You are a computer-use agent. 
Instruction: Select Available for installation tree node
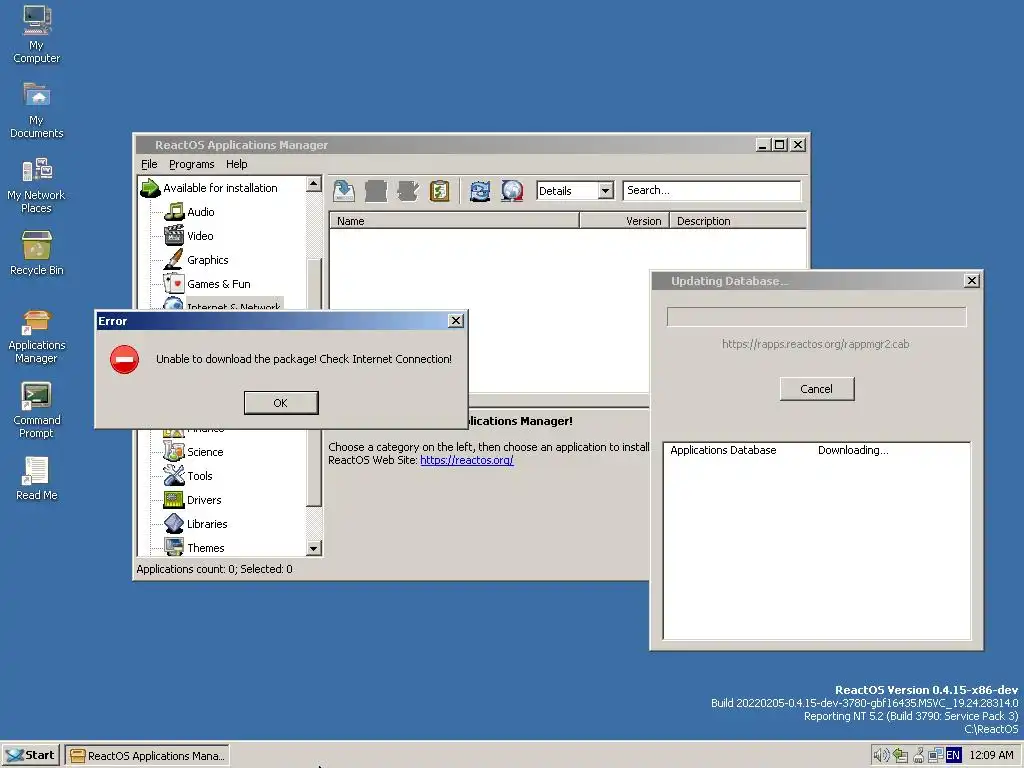tap(220, 188)
